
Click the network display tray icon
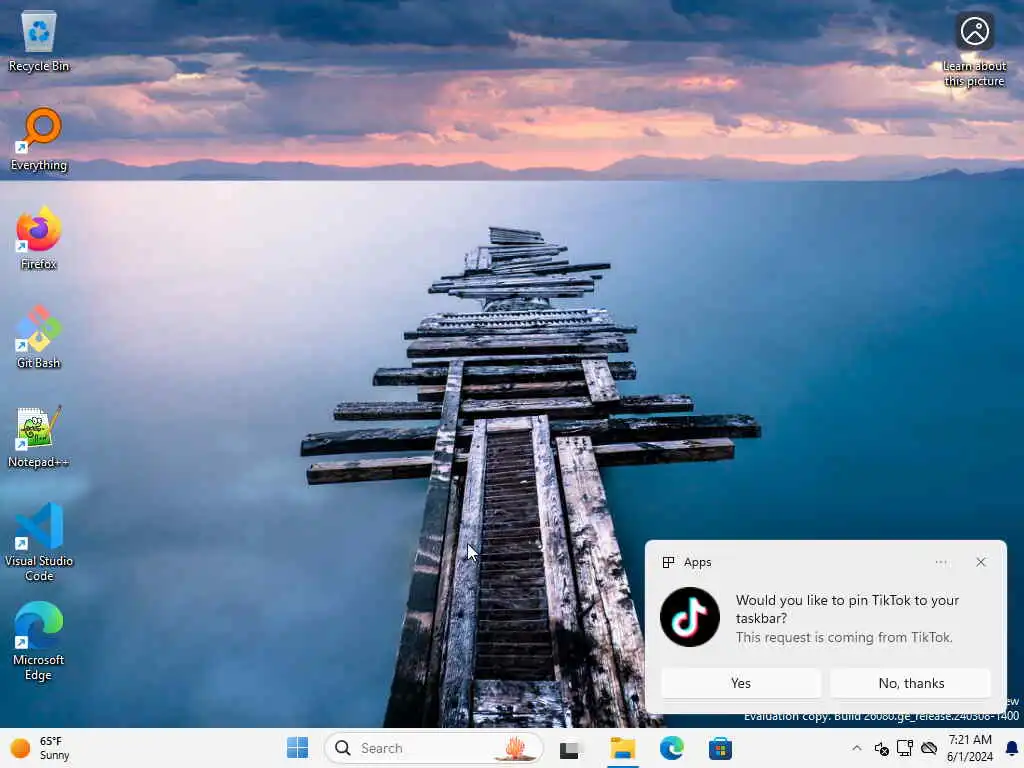tap(904, 748)
